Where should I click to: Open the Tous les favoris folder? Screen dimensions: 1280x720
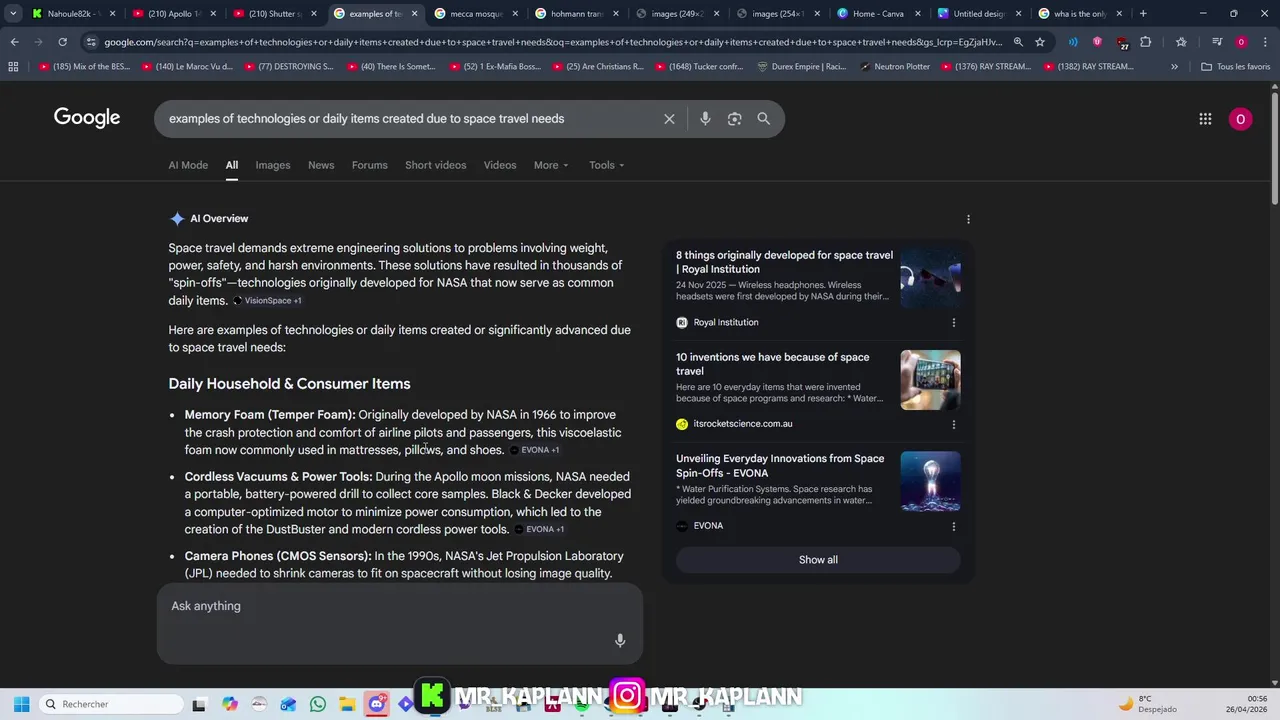1236,66
